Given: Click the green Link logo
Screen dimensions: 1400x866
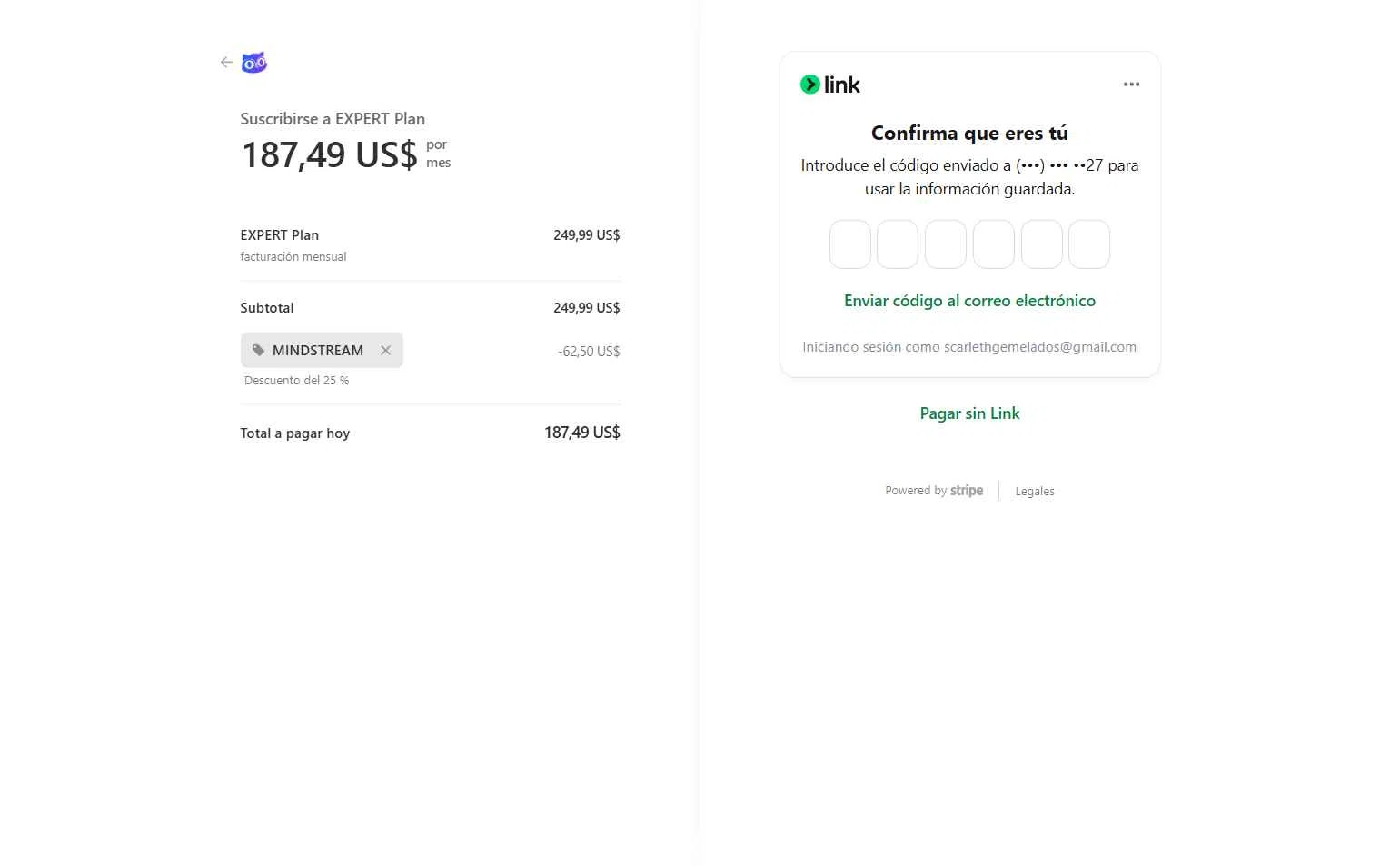Looking at the screenshot, I should [829, 85].
